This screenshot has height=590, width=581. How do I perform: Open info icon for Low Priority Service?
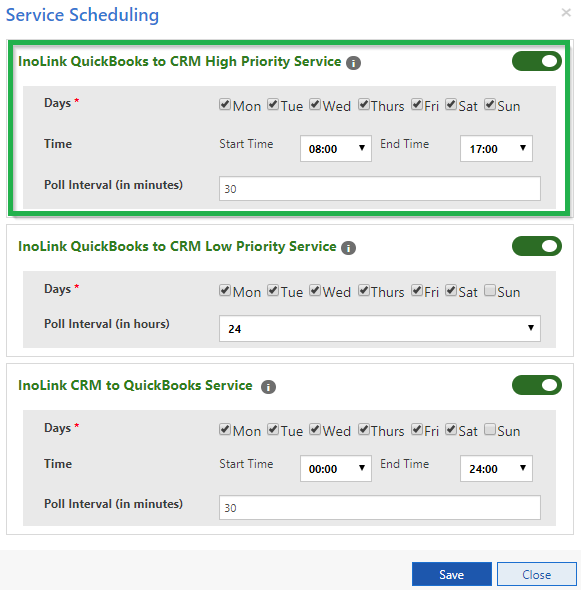348,248
